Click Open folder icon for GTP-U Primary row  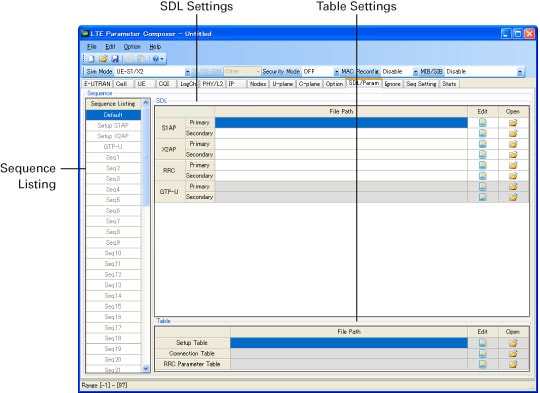pyautogui.click(x=513, y=186)
